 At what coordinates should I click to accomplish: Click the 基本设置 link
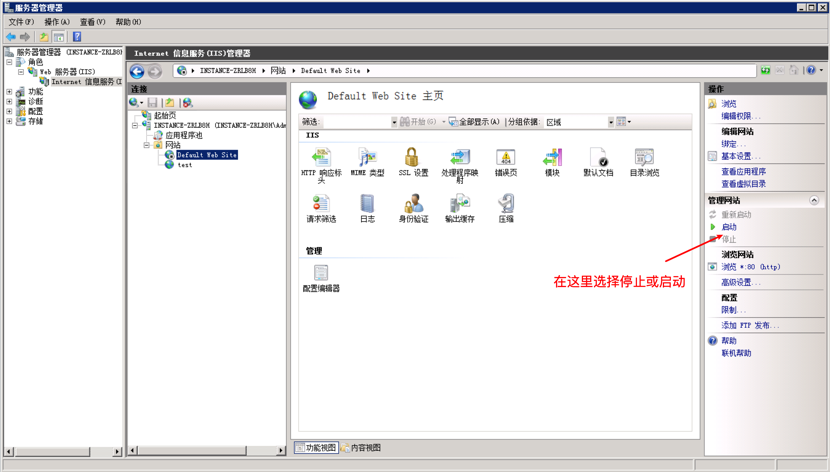click(x=741, y=157)
